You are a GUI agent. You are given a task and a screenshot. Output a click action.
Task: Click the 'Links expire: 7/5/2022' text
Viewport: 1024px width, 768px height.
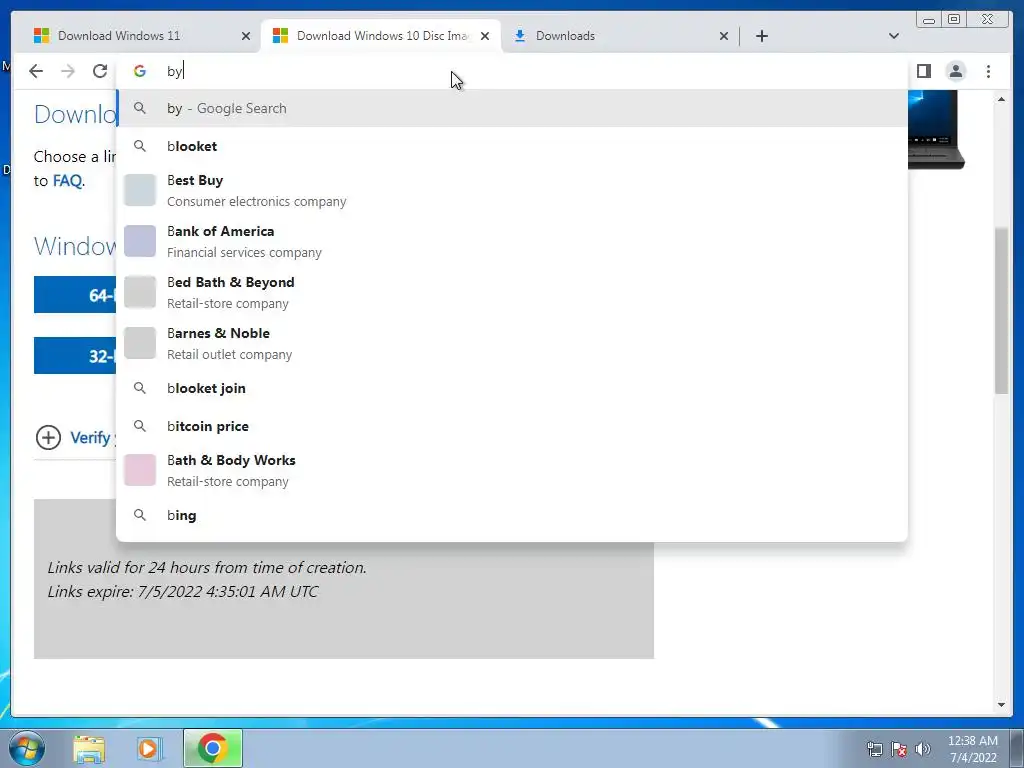coord(183,592)
